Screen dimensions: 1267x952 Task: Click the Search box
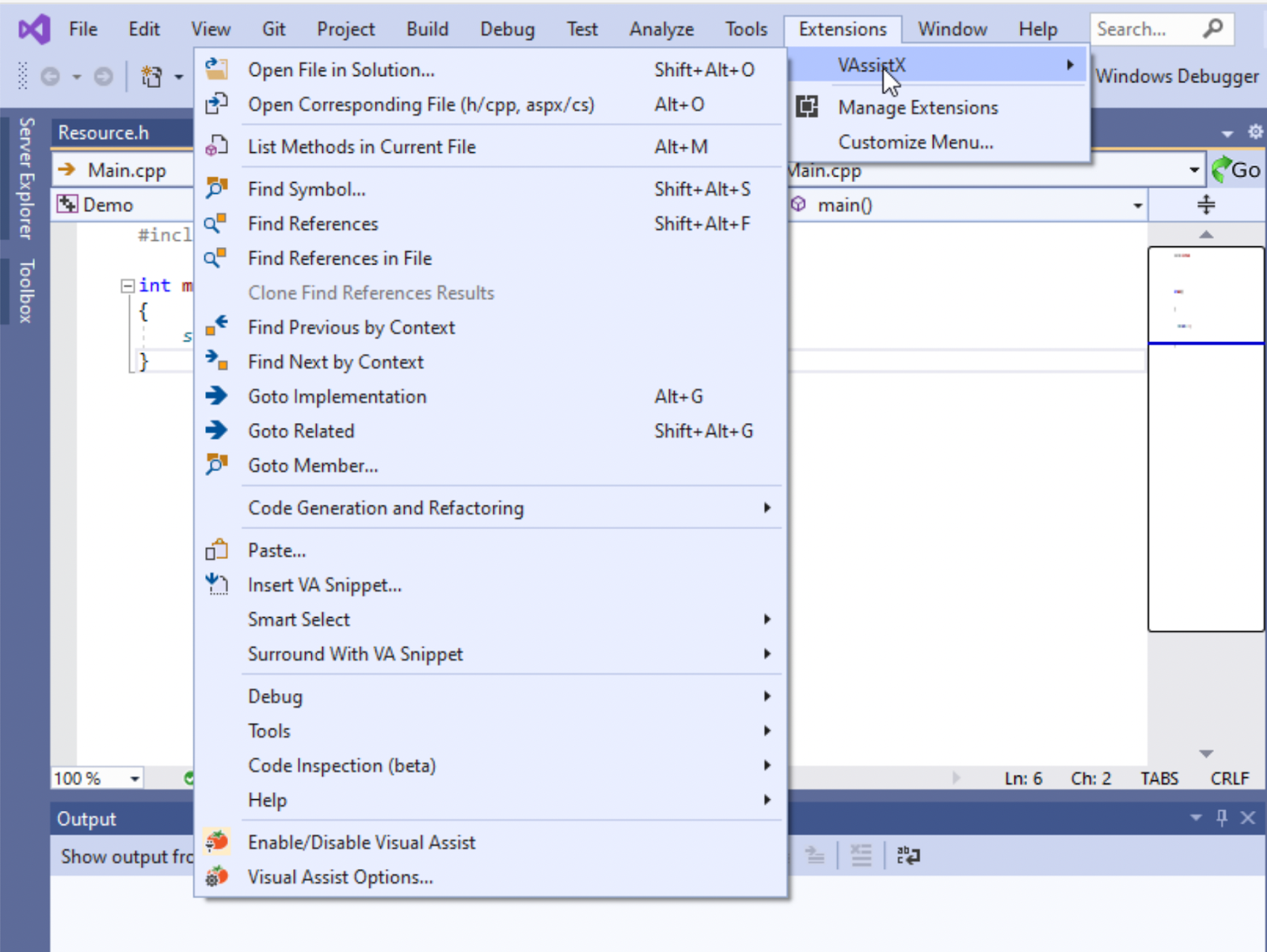click(1162, 29)
